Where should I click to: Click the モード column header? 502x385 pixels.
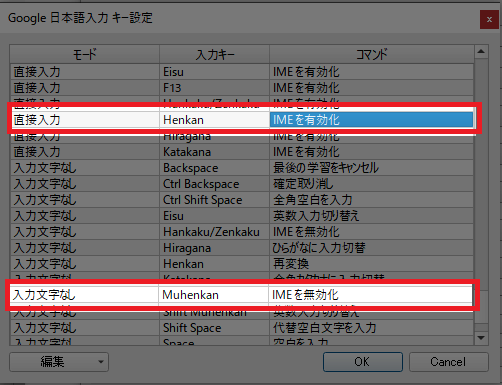[x=85, y=54]
